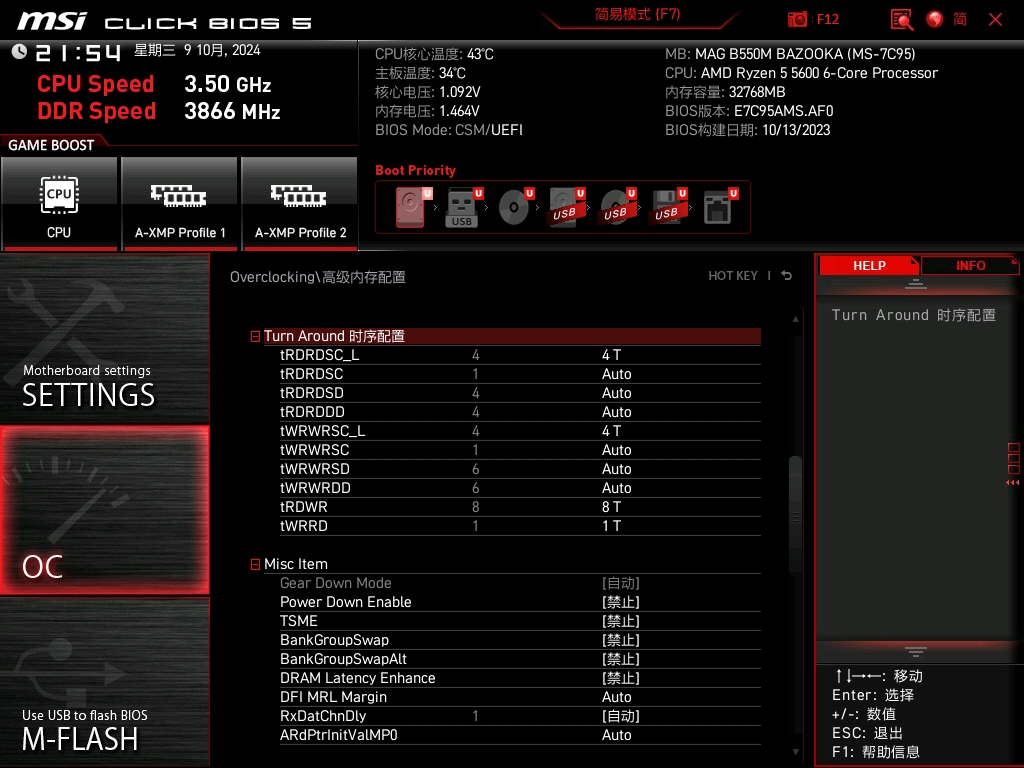The height and width of the screenshot is (768, 1024).
Task: Select the tRDWR row label
Action: coord(304,507)
